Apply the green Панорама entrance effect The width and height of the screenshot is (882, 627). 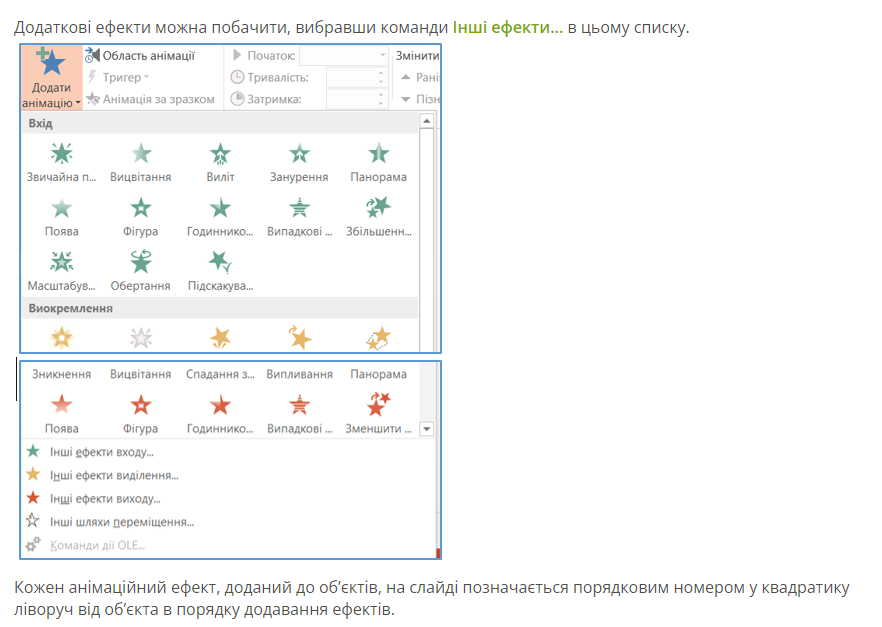coord(379,163)
